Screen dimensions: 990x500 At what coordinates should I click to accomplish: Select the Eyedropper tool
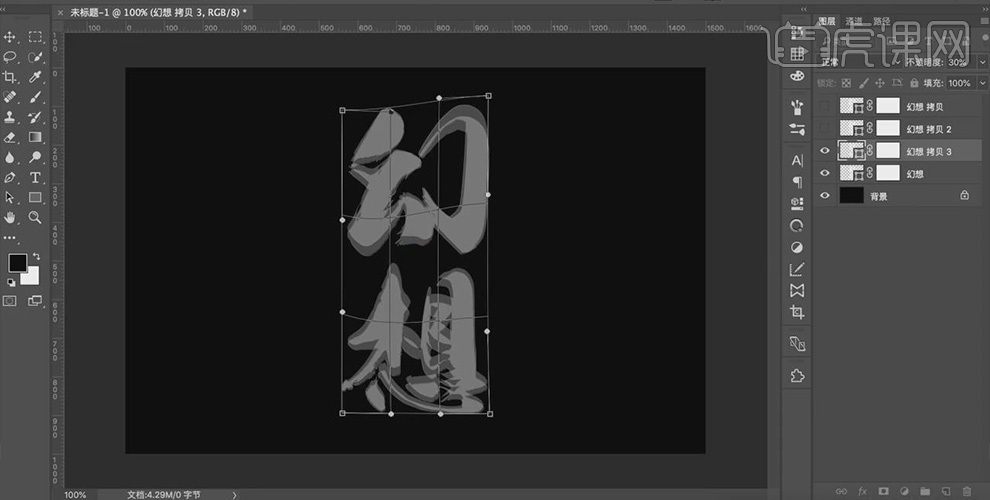click(x=35, y=77)
